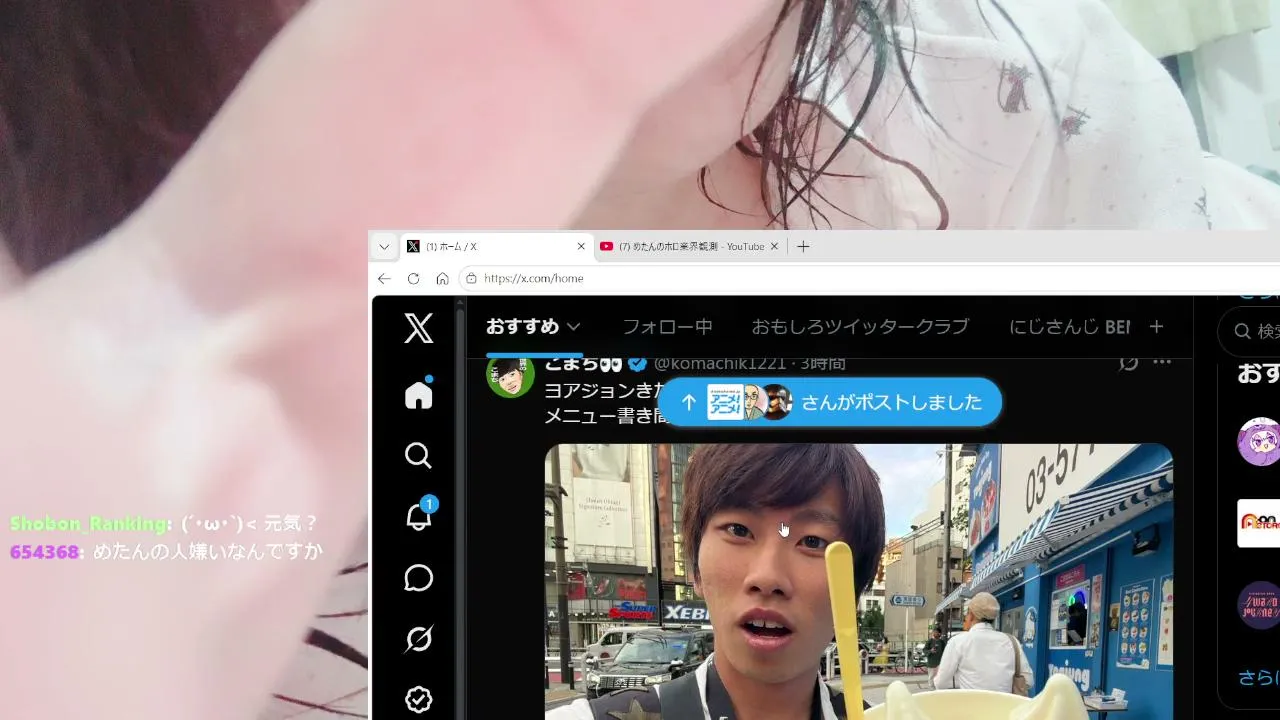The width and height of the screenshot is (1280, 720).
Task: Click the さんがポストしました new posts pill
Action: 829,402
